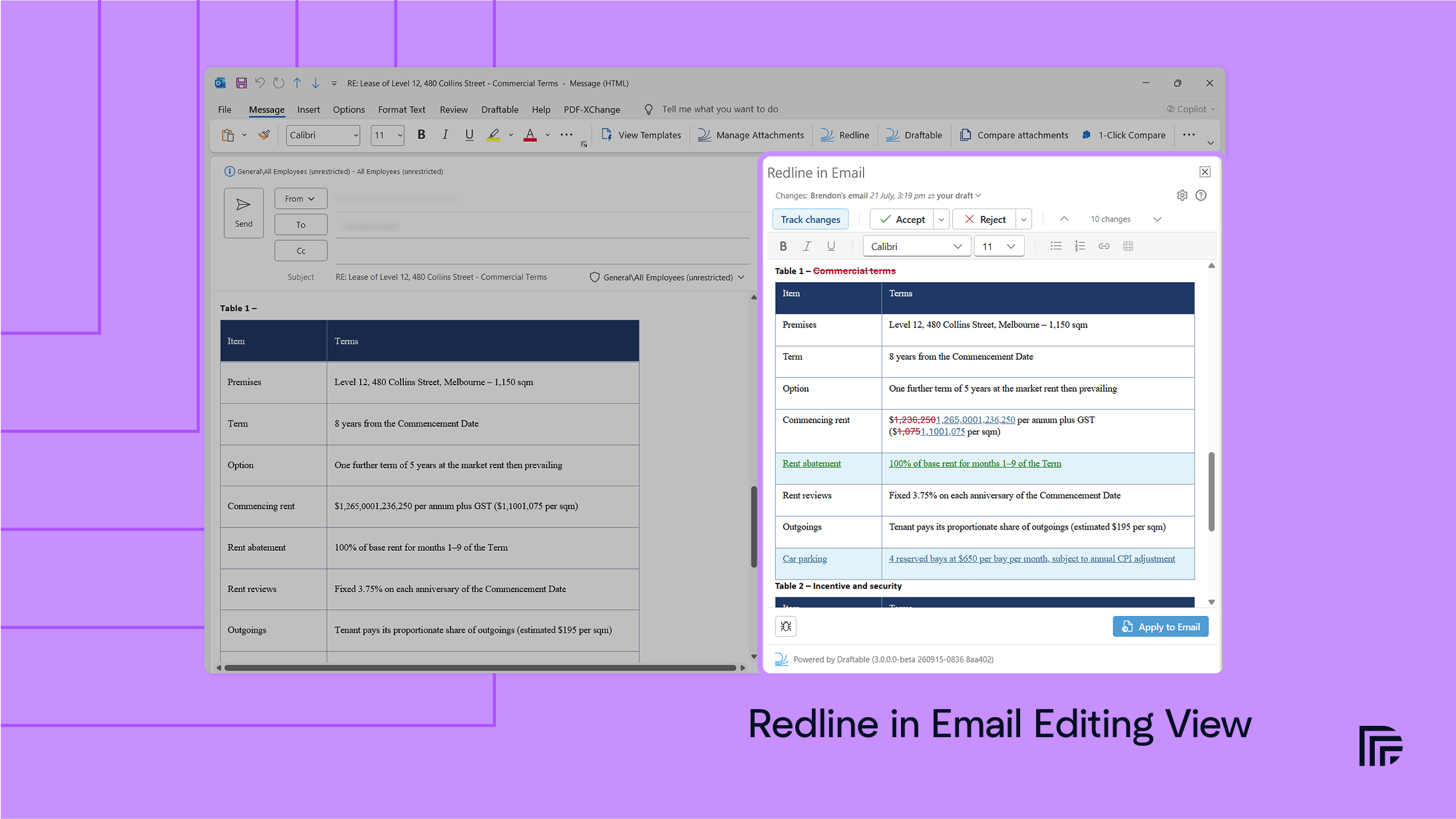The height and width of the screenshot is (819, 1456).
Task: Toggle Bold in Redline pane toolbar
Action: 783,246
